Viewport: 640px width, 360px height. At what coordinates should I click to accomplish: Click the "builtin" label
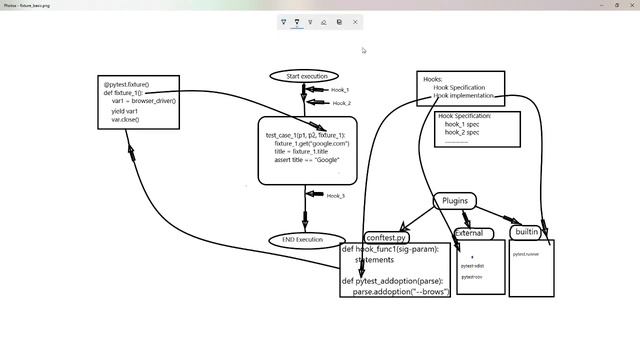527,232
